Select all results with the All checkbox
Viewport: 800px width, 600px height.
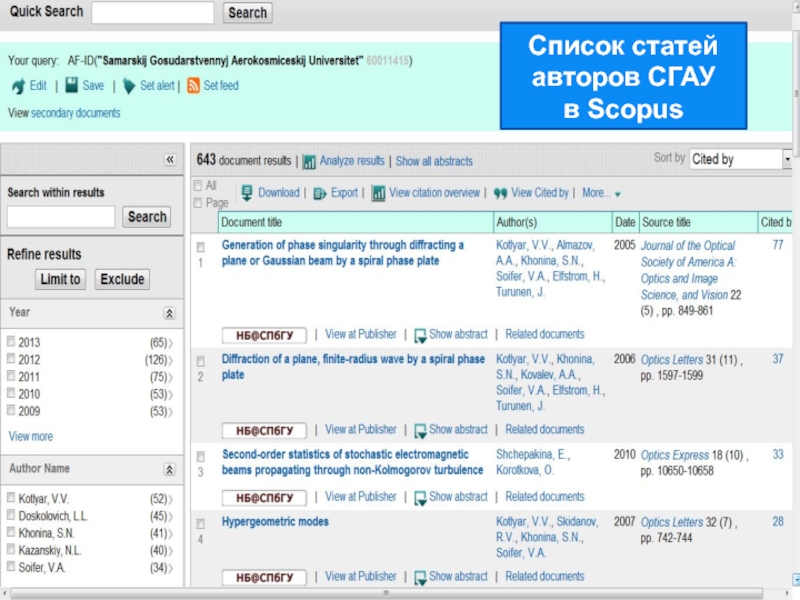click(197, 186)
